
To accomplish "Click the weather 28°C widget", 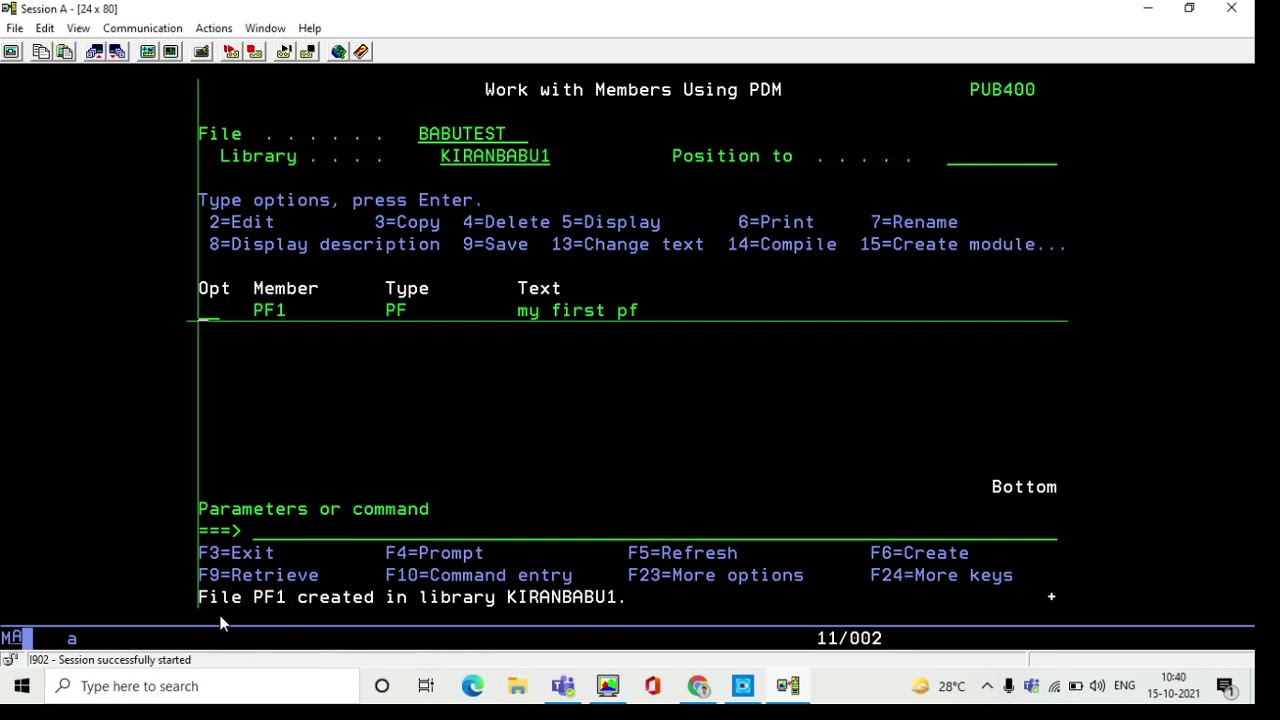I will click(x=938, y=686).
